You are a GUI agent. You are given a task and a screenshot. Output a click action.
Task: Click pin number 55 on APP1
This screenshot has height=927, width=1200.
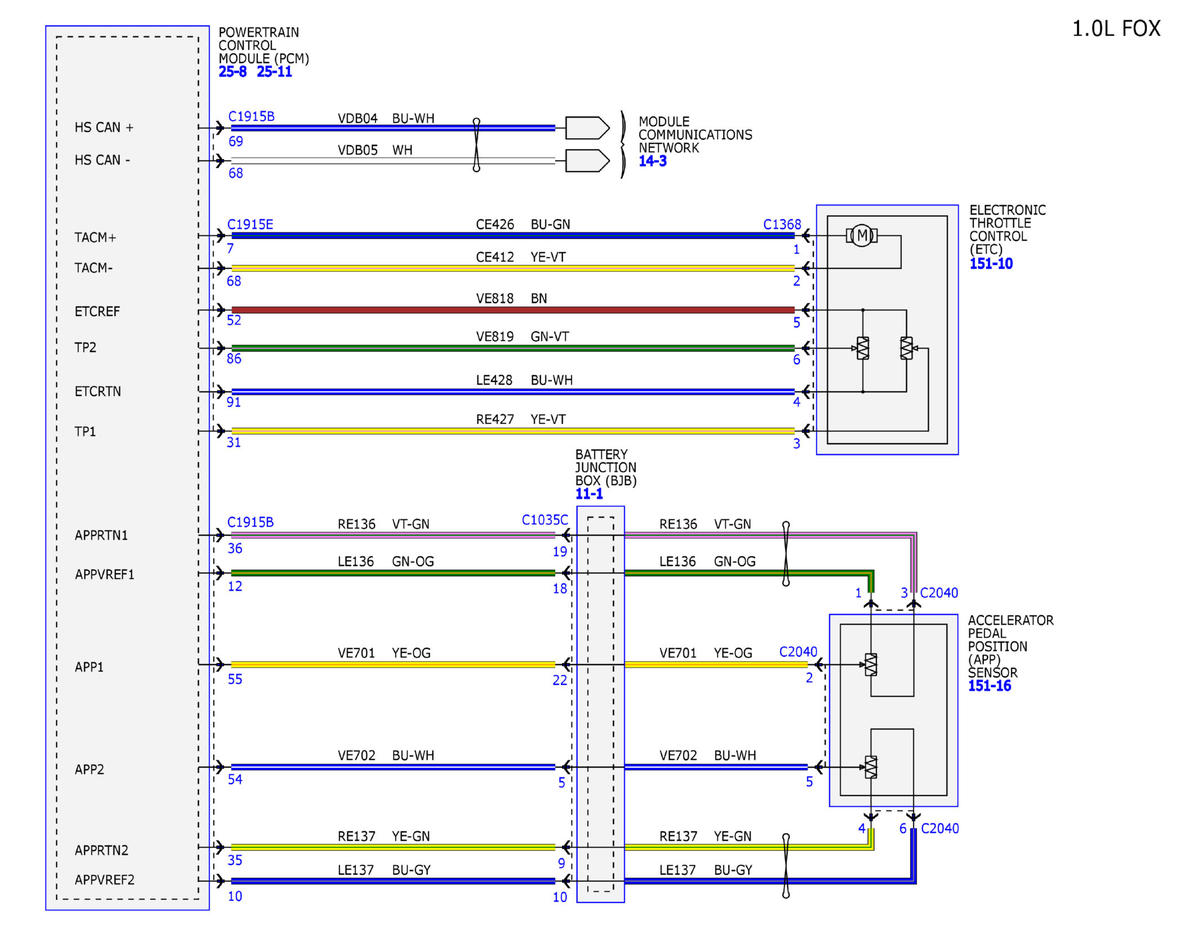click(x=235, y=679)
